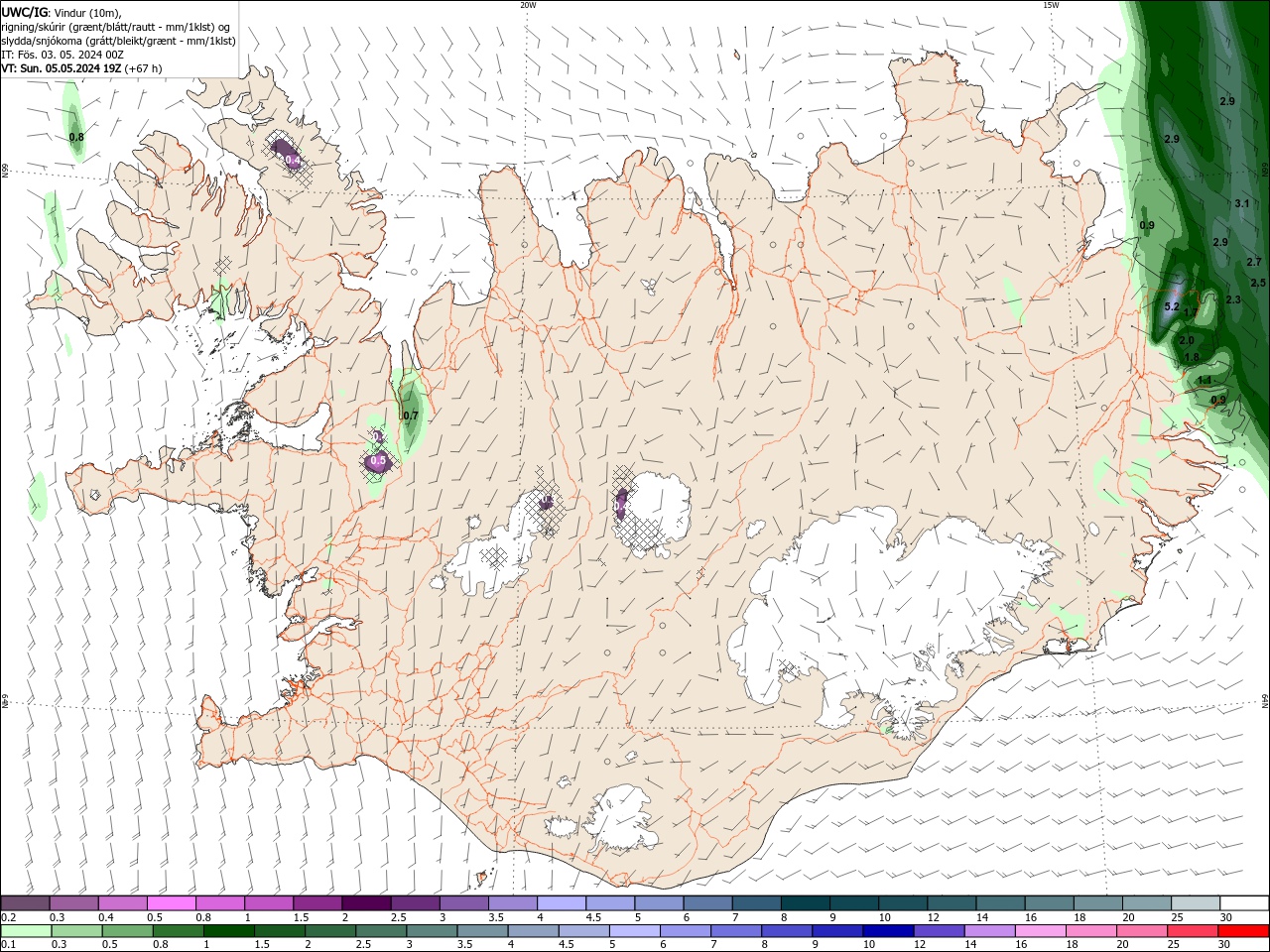1270x952 pixels.
Task: Pick the light lavender upper swatch labeled 4
Action: pyautogui.click(x=561, y=903)
